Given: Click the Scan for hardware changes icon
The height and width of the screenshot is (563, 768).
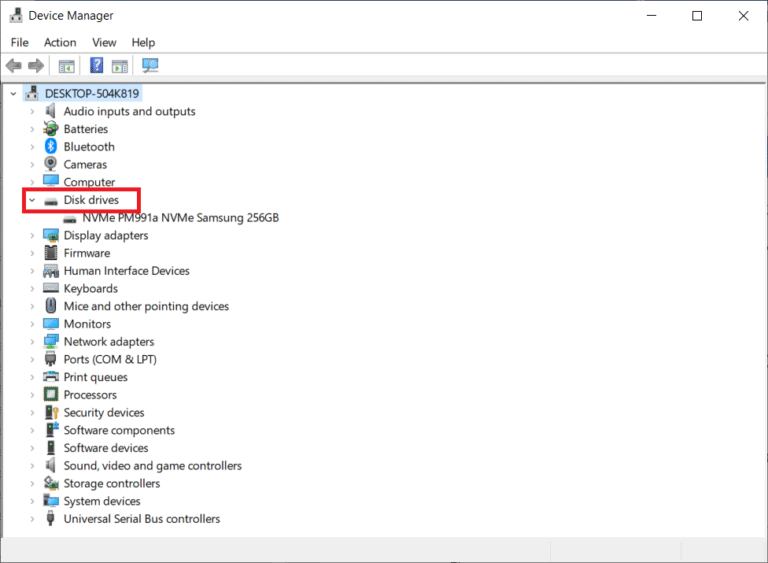Looking at the screenshot, I should [150, 65].
